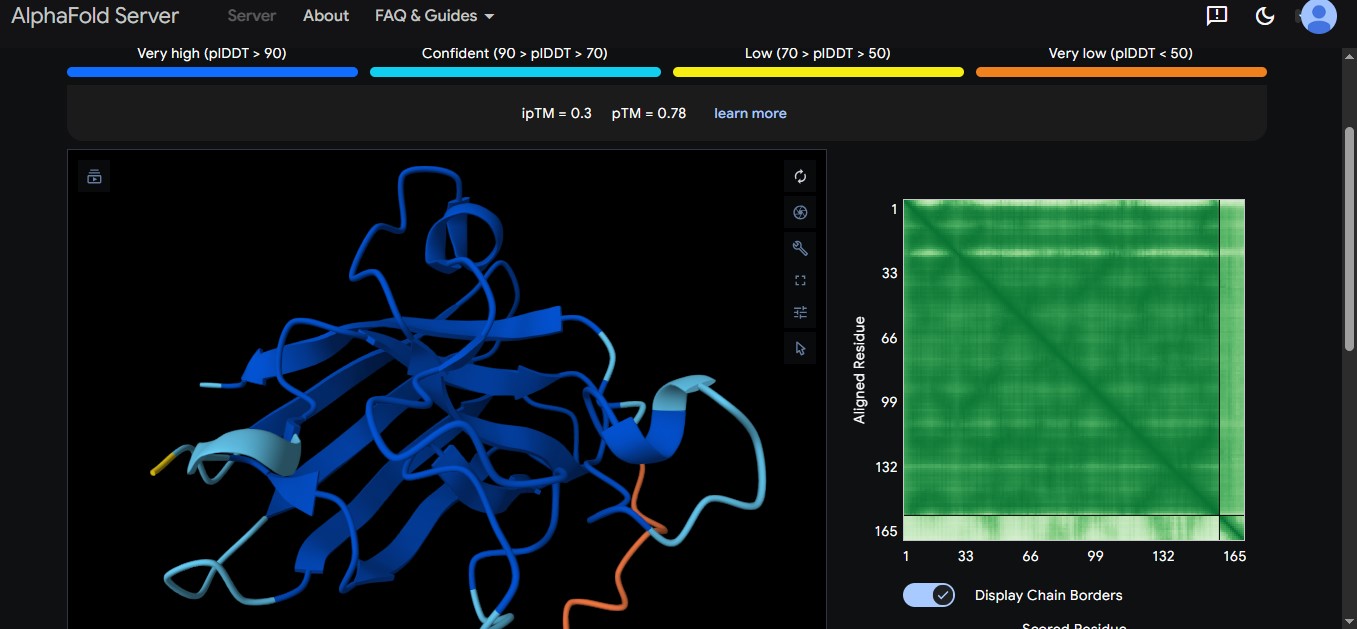The height and width of the screenshot is (629, 1357).
Task: Expand the FAQ & Guides dropdown
Action: (x=435, y=16)
